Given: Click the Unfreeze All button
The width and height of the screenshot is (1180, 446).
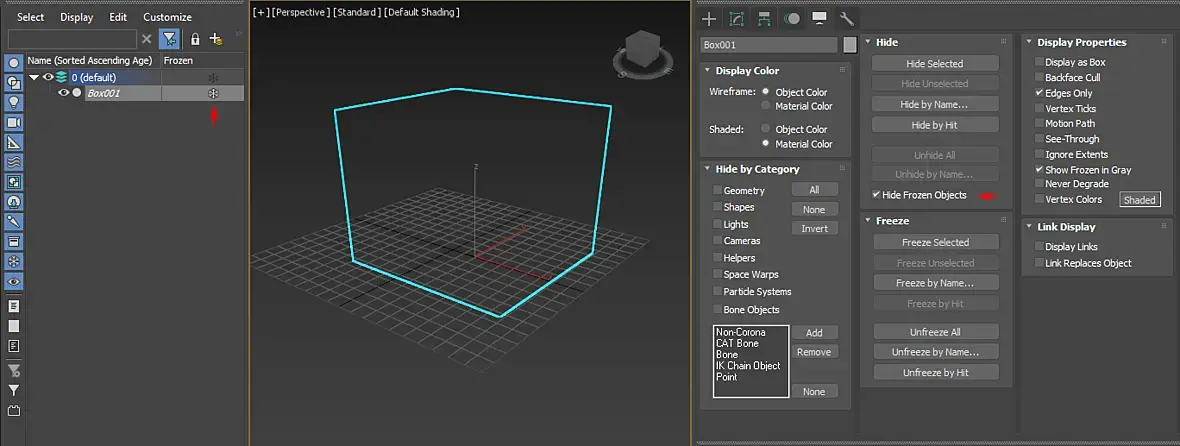Looking at the screenshot, I should 935,332.
